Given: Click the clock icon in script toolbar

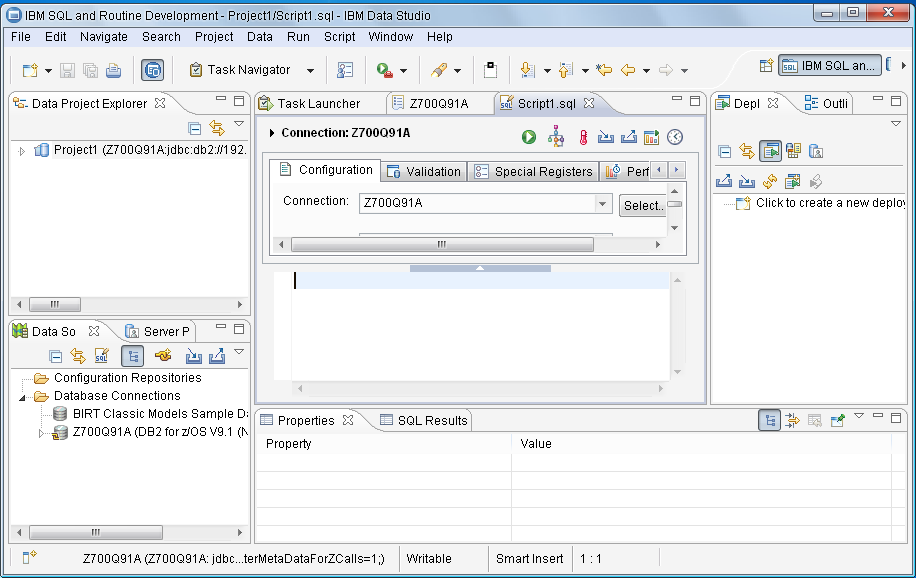Looking at the screenshot, I should 675,138.
